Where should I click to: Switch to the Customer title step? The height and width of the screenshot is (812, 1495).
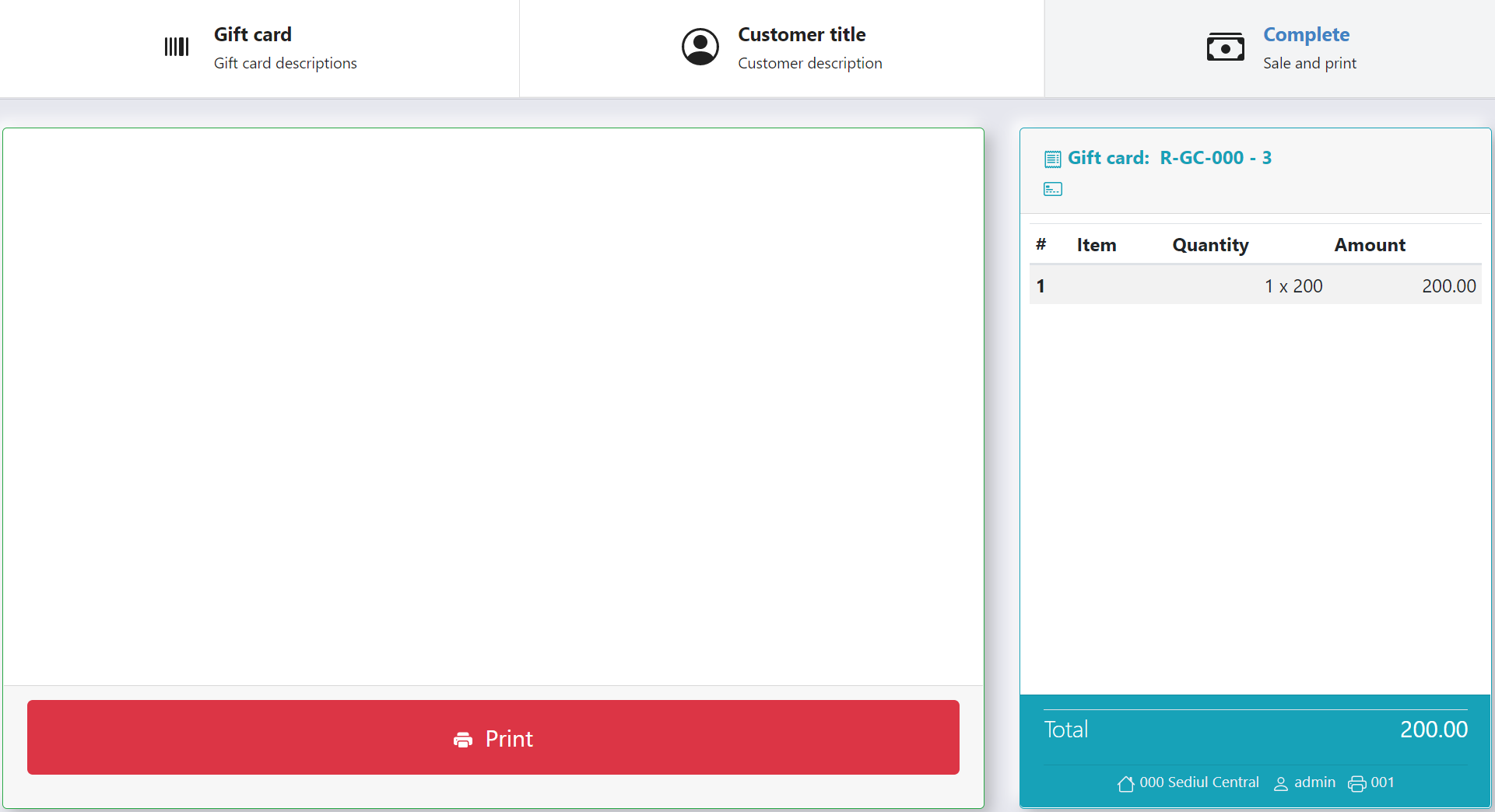tap(782, 48)
